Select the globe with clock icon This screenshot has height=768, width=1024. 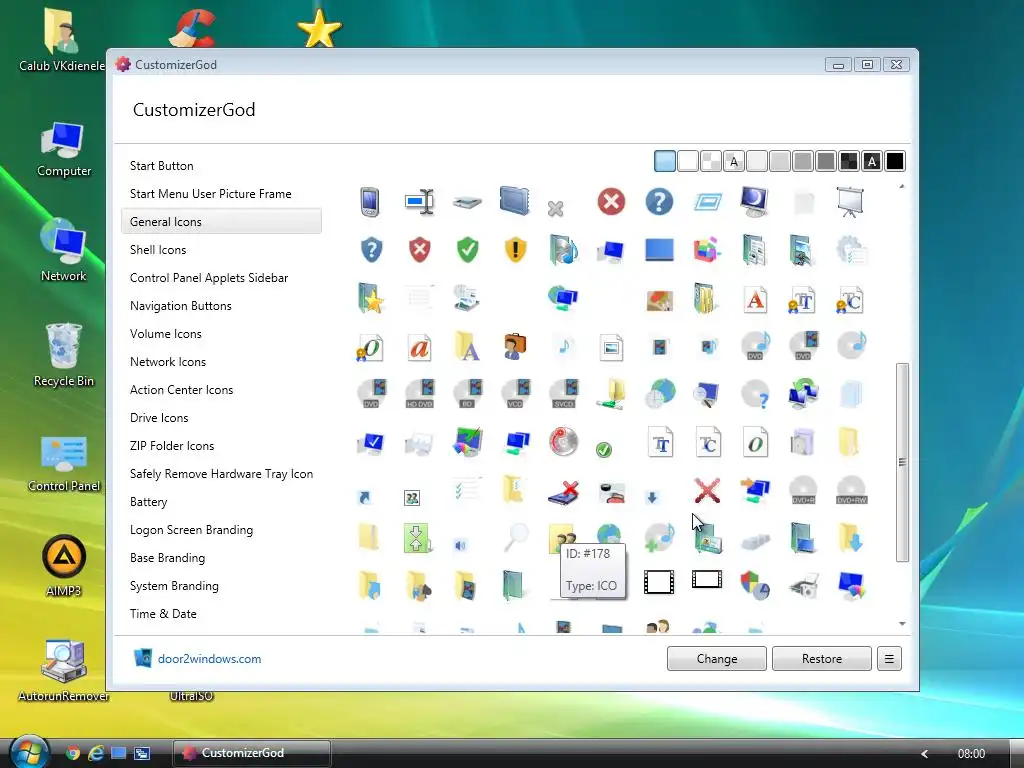coord(660,394)
